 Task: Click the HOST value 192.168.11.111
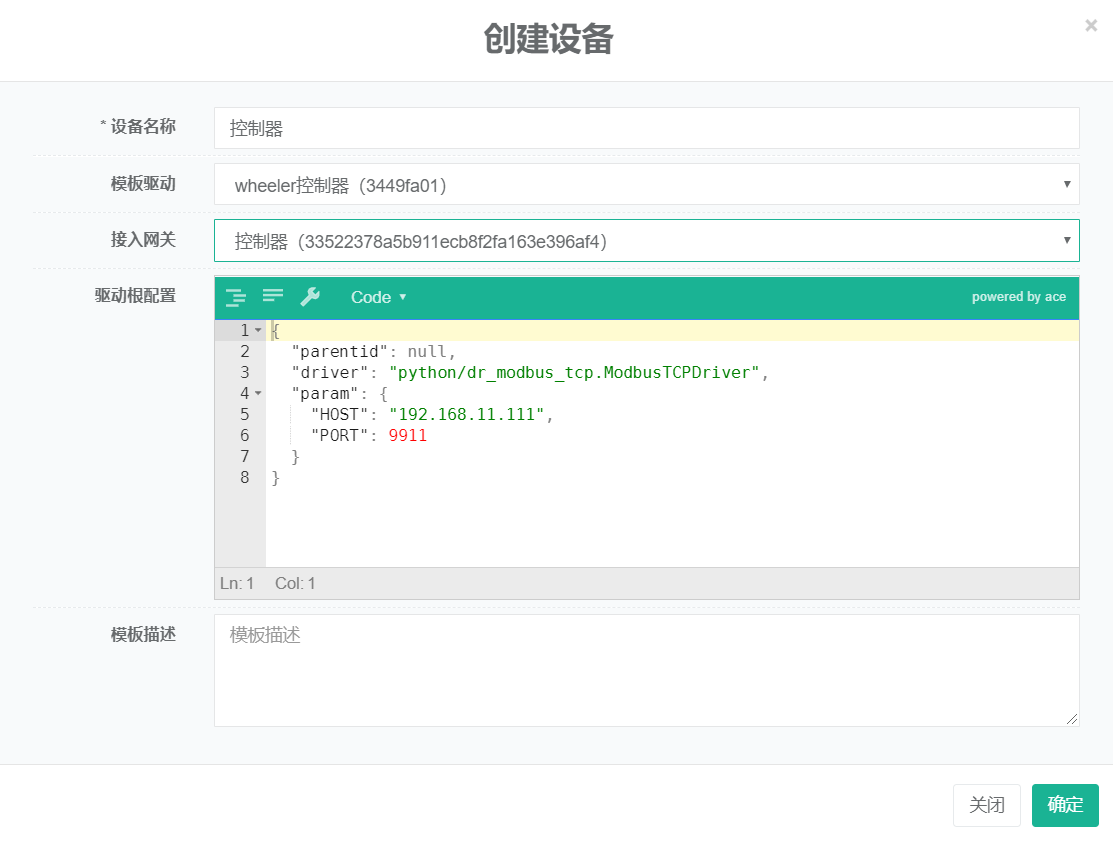(466, 414)
